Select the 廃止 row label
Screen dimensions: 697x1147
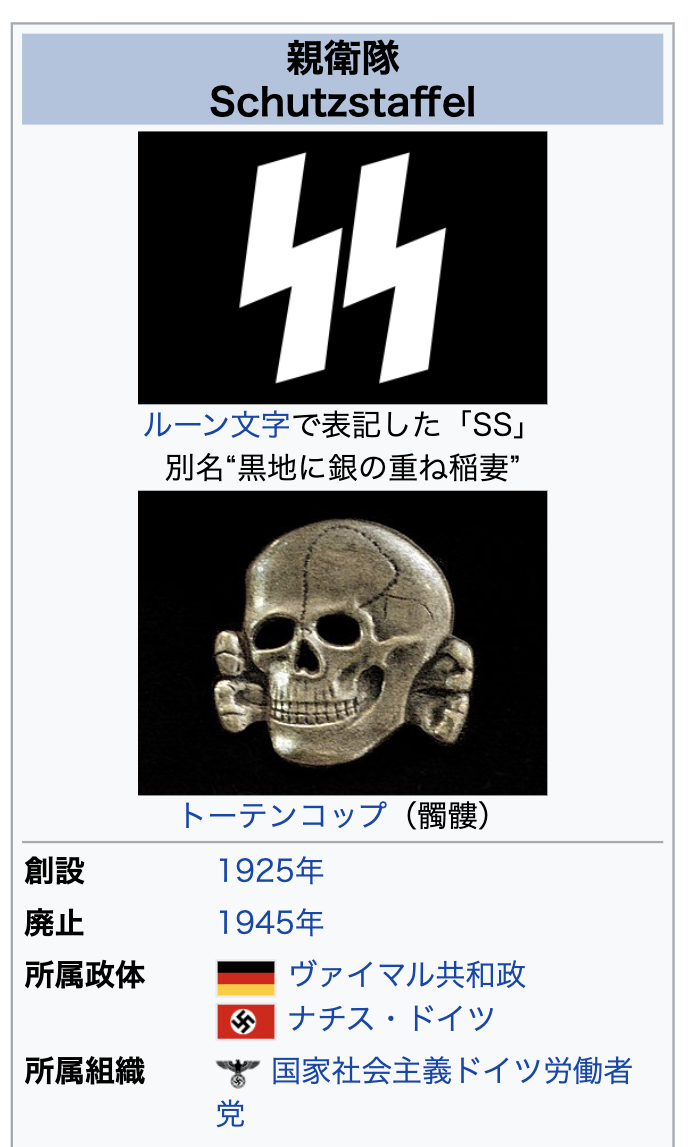[55, 923]
